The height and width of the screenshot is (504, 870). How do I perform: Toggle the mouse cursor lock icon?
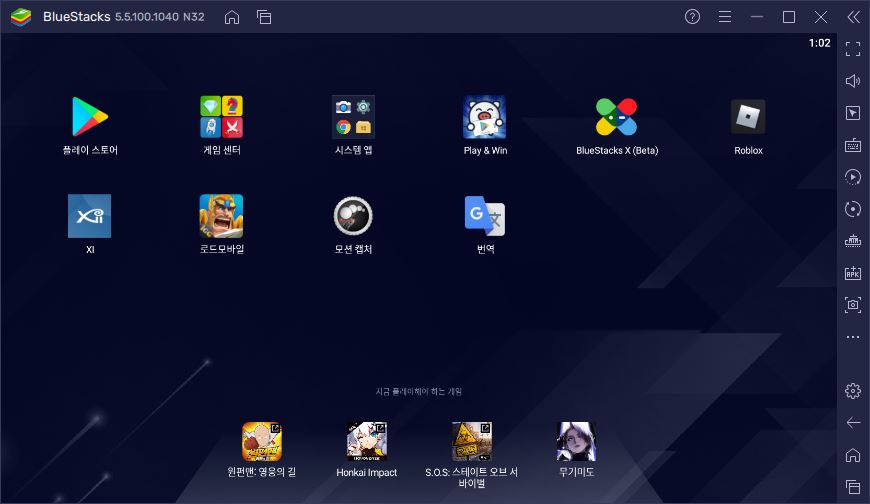point(853,113)
